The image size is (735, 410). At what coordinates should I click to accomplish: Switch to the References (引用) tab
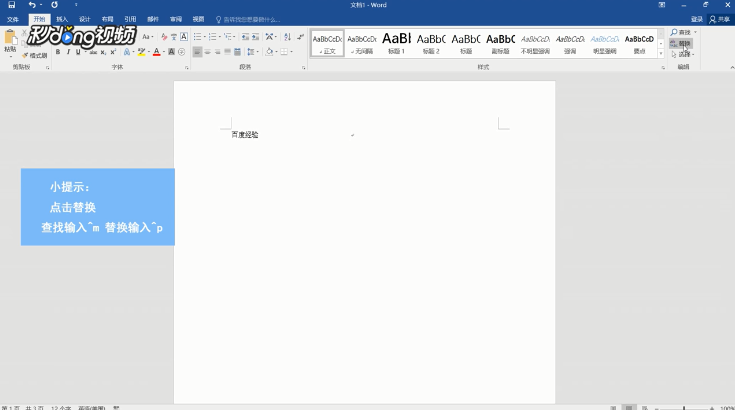point(130,19)
